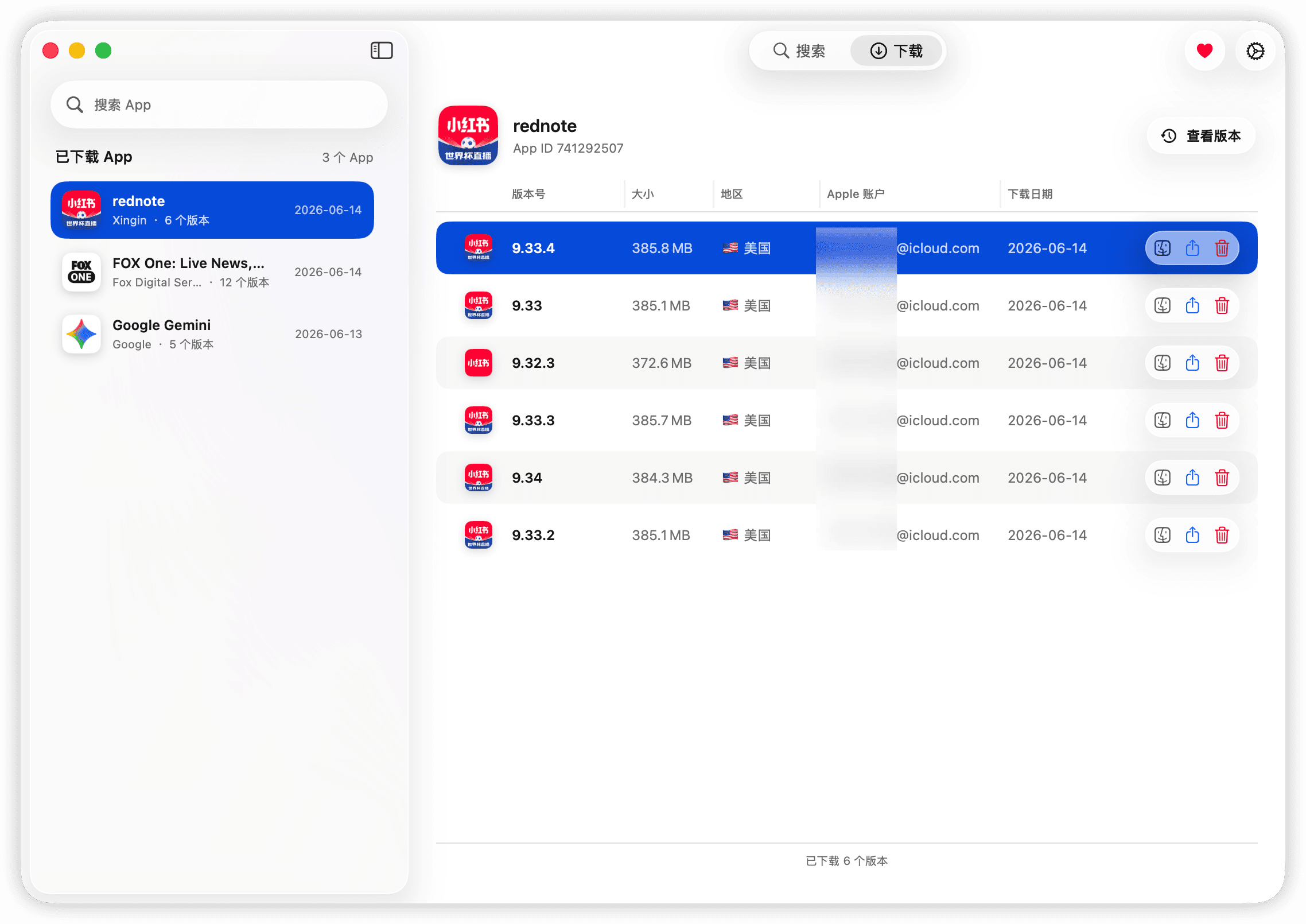Delete version 9.33 with trash icon
Screen dimensions: 1306x924
(x=1222, y=305)
